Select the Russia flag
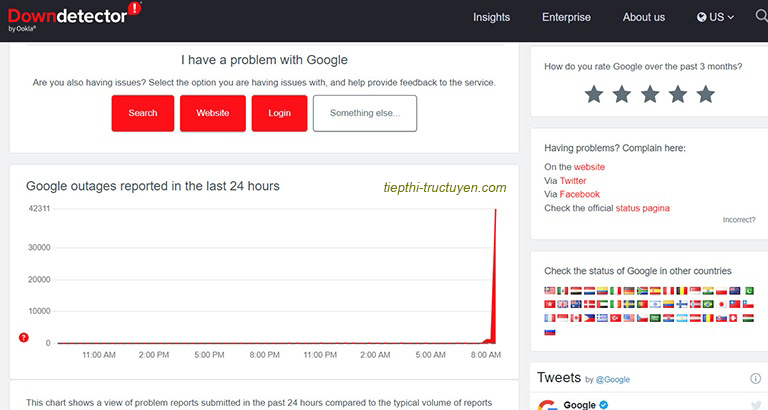Viewport: 768px width, 410px height. tap(550, 332)
